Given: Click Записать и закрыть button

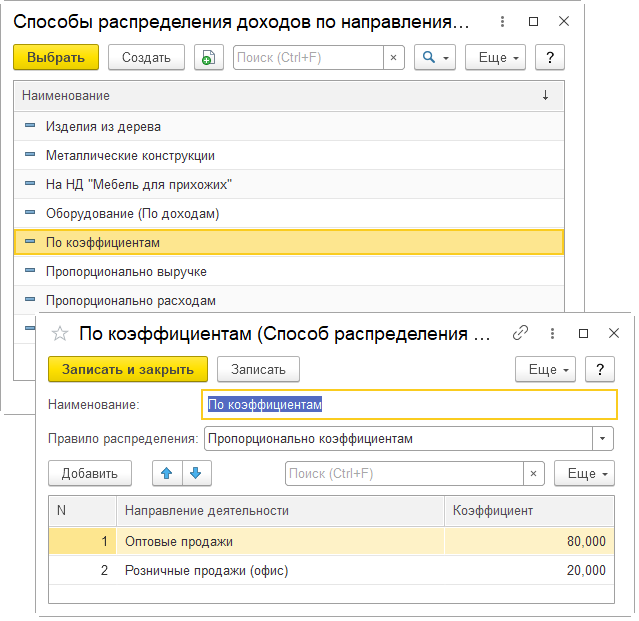Looking at the screenshot, I should point(128,369).
